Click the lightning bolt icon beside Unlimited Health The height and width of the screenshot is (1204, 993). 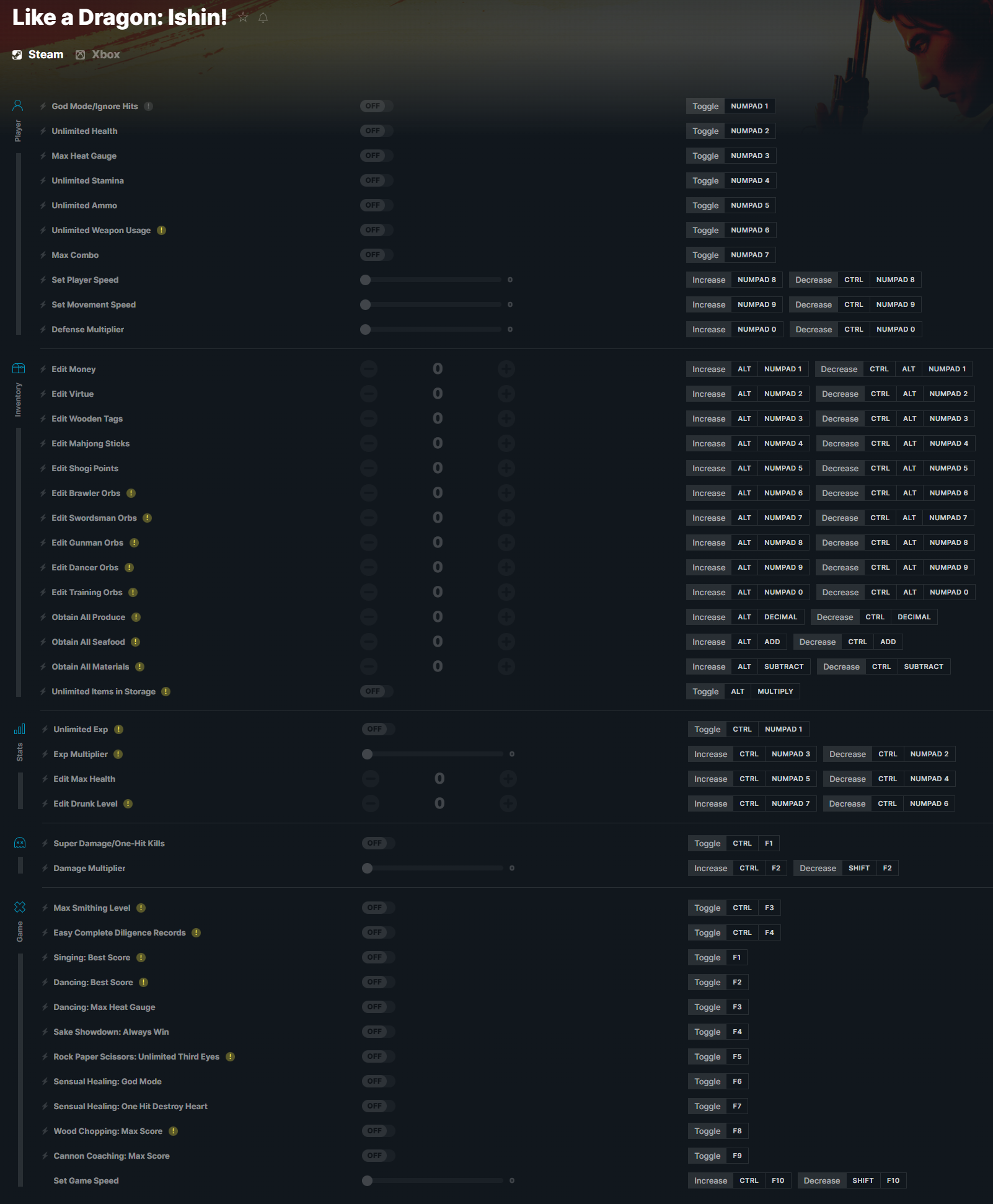[43, 131]
